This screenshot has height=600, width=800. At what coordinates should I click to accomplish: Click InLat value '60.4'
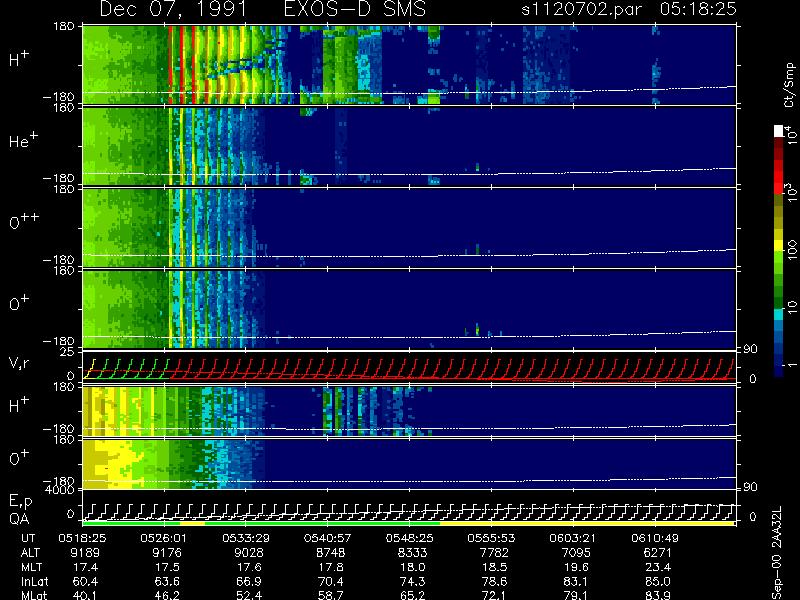pyautogui.click(x=86, y=581)
